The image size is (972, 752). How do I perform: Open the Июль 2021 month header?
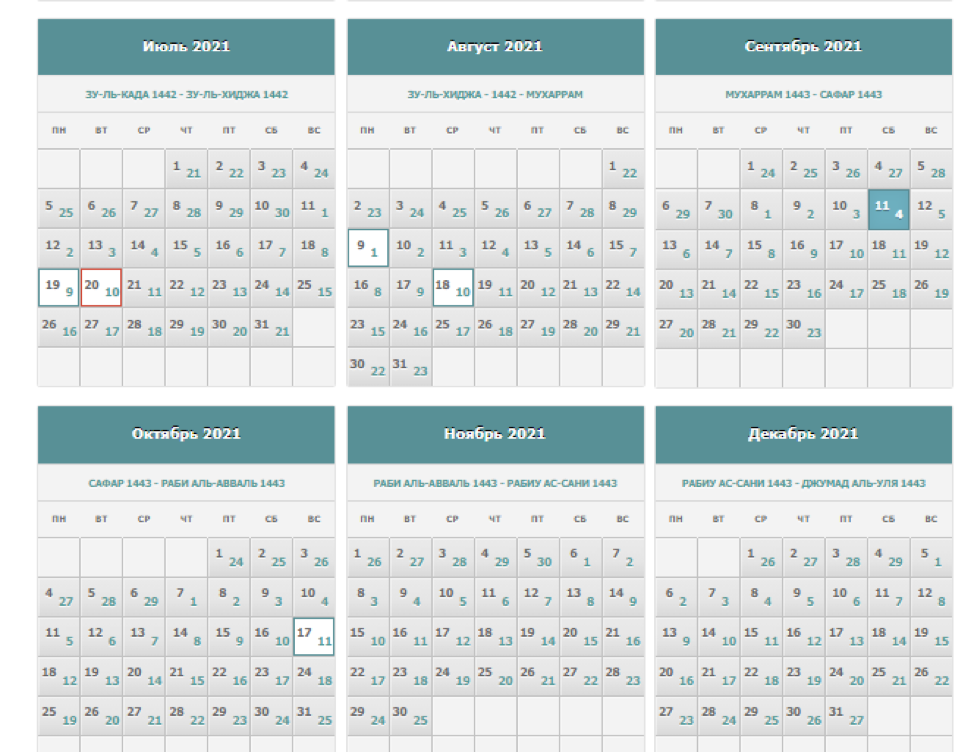coord(186,46)
